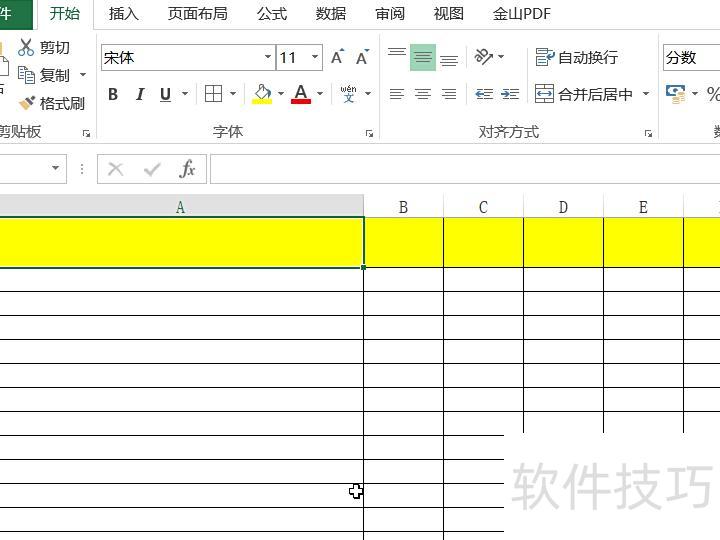Apply red font color
The height and width of the screenshot is (540, 720).
(301, 94)
